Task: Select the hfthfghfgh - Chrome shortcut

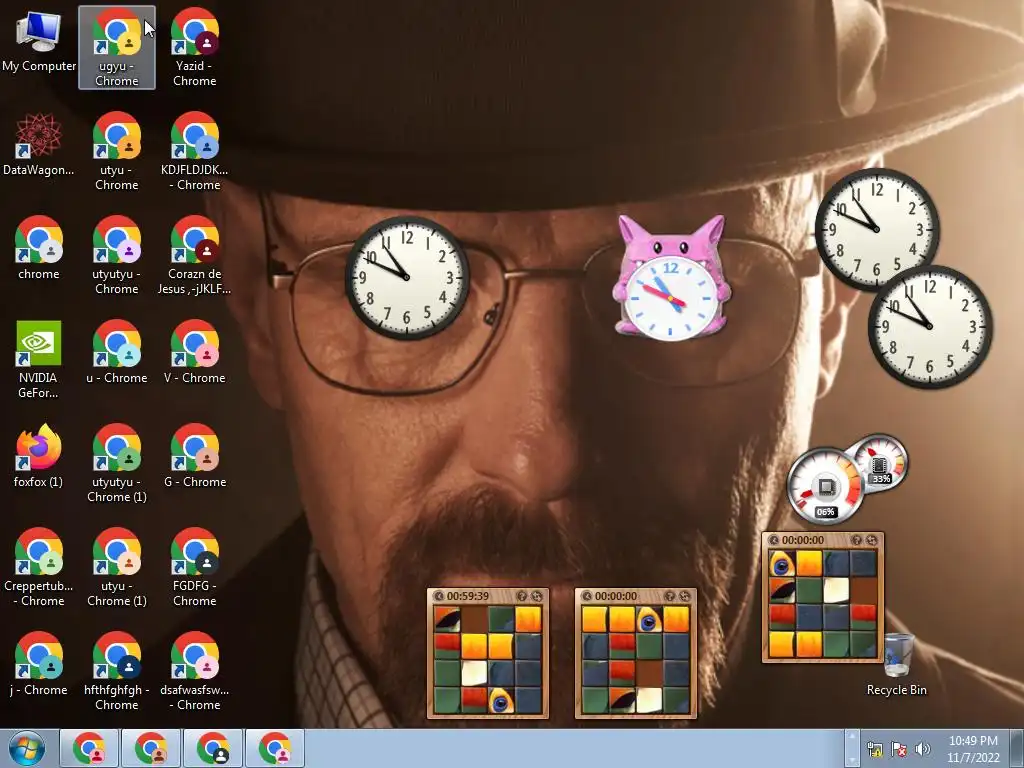Action: coord(117,671)
